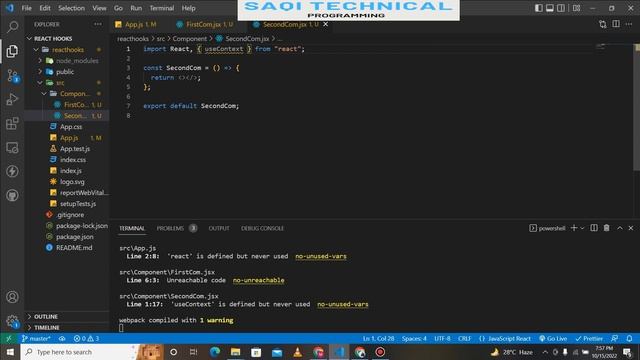Click the editor vertical scrollbar

click(636, 108)
